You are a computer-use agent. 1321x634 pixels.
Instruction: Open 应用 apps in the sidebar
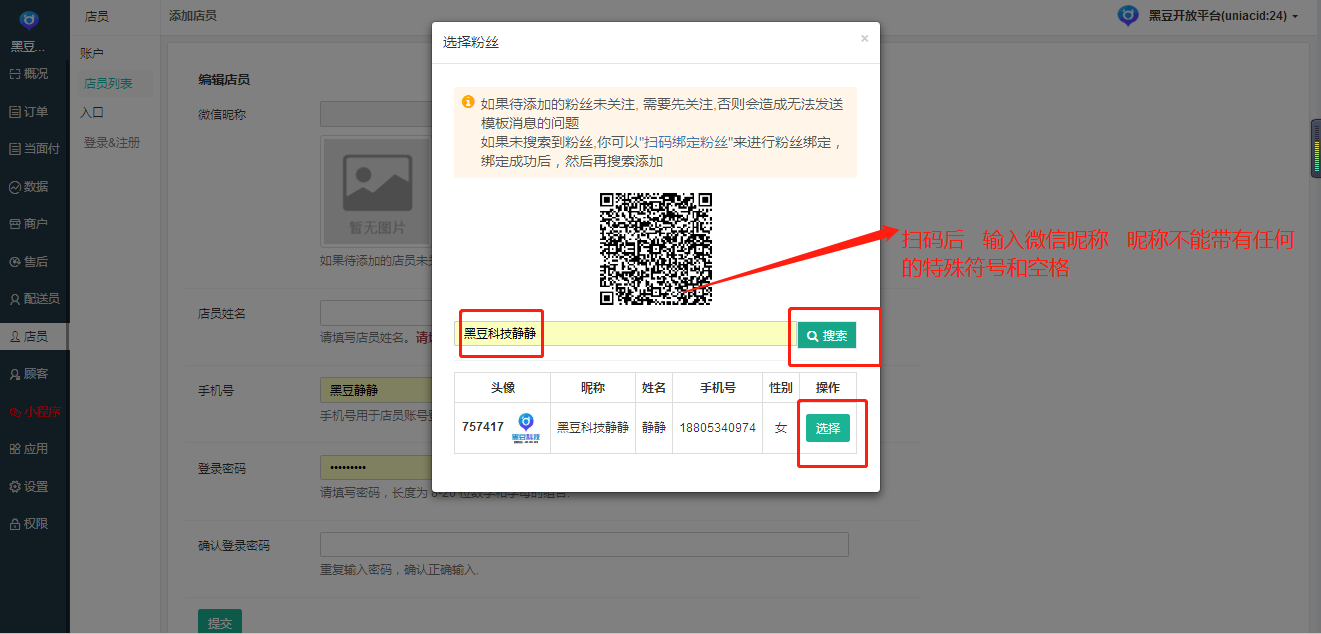click(x=29, y=449)
